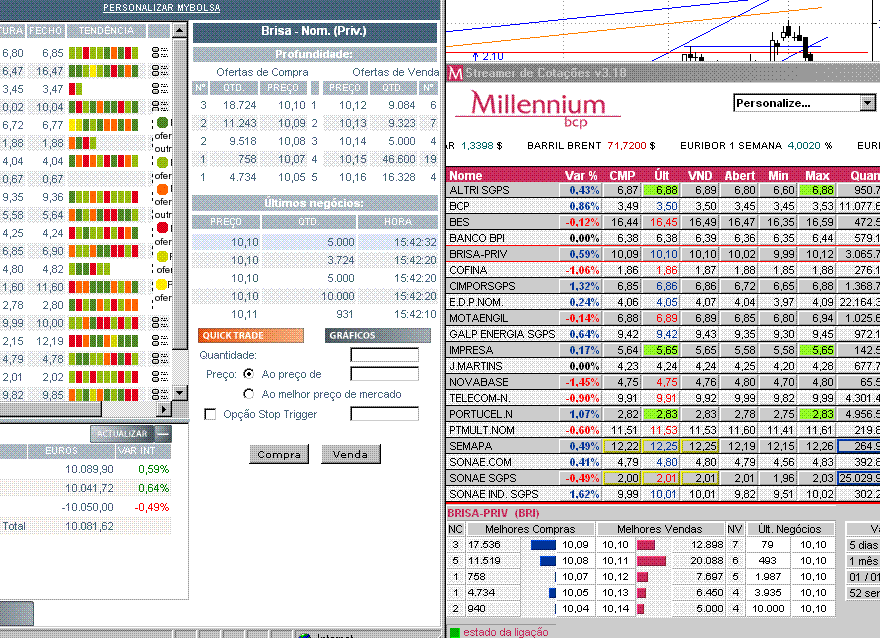Click the FECHO column header
Image resolution: width=880 pixels, height=638 pixels.
[47, 30]
